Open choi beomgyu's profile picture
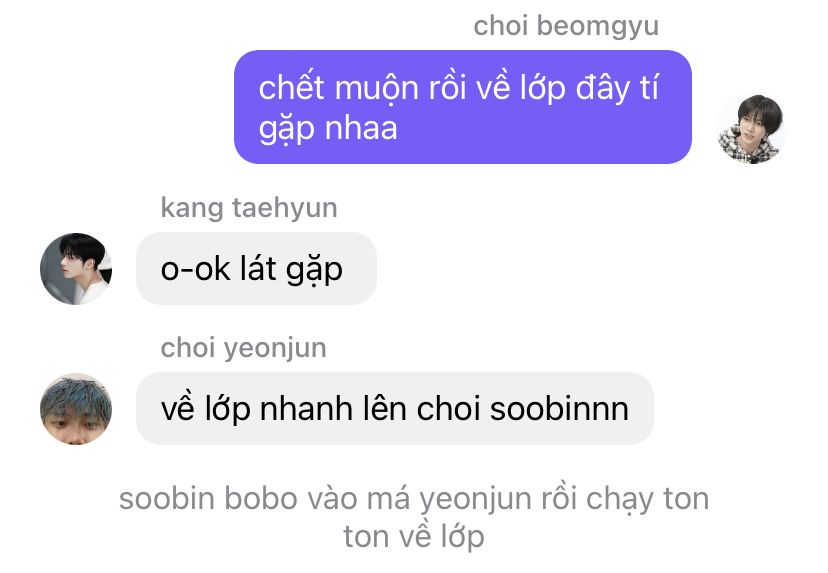This screenshot has width=828, height=573. [752, 128]
